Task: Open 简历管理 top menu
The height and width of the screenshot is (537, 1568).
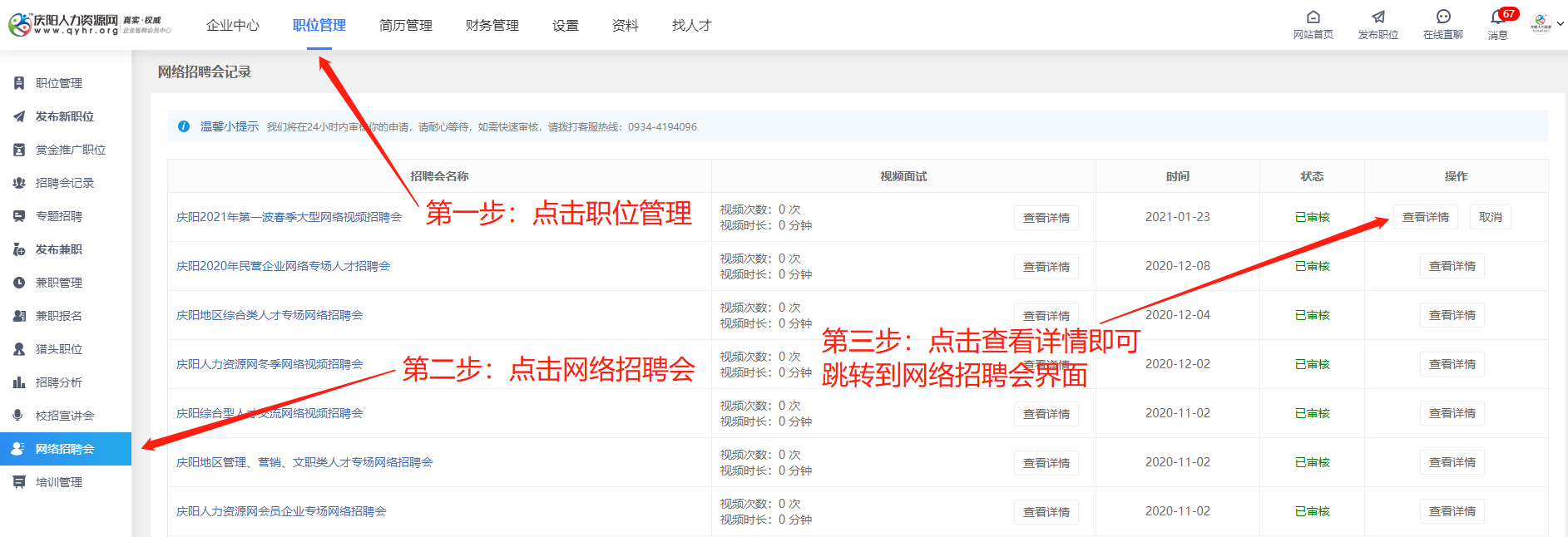Action: coord(406,25)
